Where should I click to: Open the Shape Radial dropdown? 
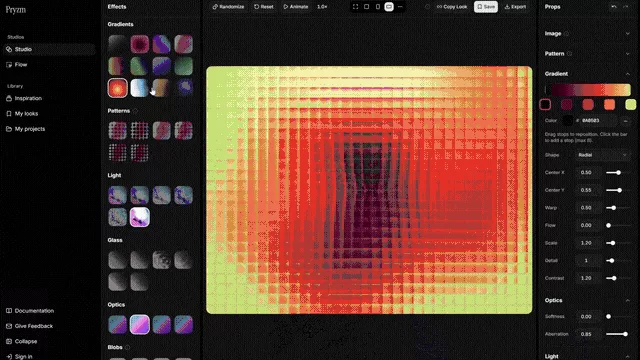(602, 155)
